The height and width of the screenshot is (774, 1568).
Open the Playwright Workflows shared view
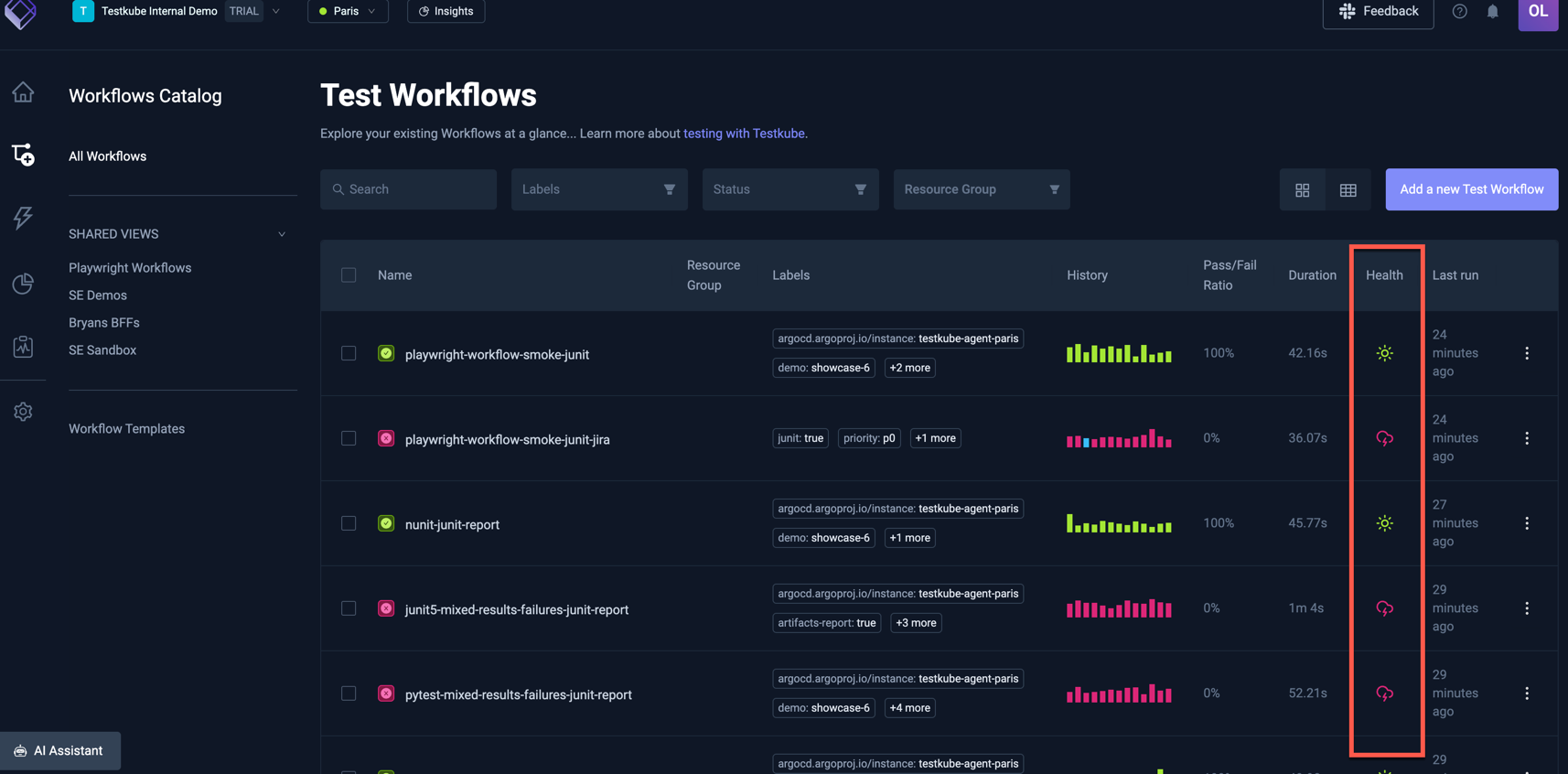point(130,268)
